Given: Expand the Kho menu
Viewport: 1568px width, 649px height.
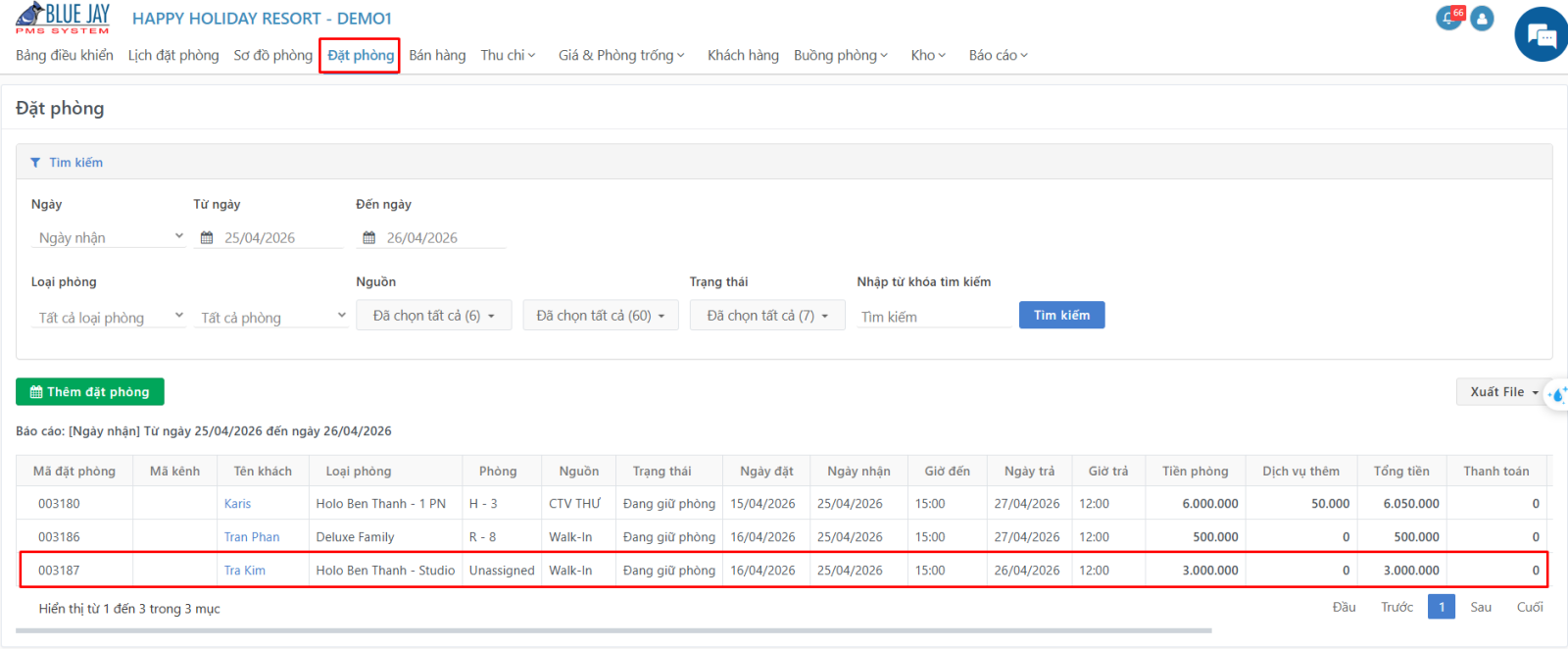Looking at the screenshot, I should coord(928,55).
